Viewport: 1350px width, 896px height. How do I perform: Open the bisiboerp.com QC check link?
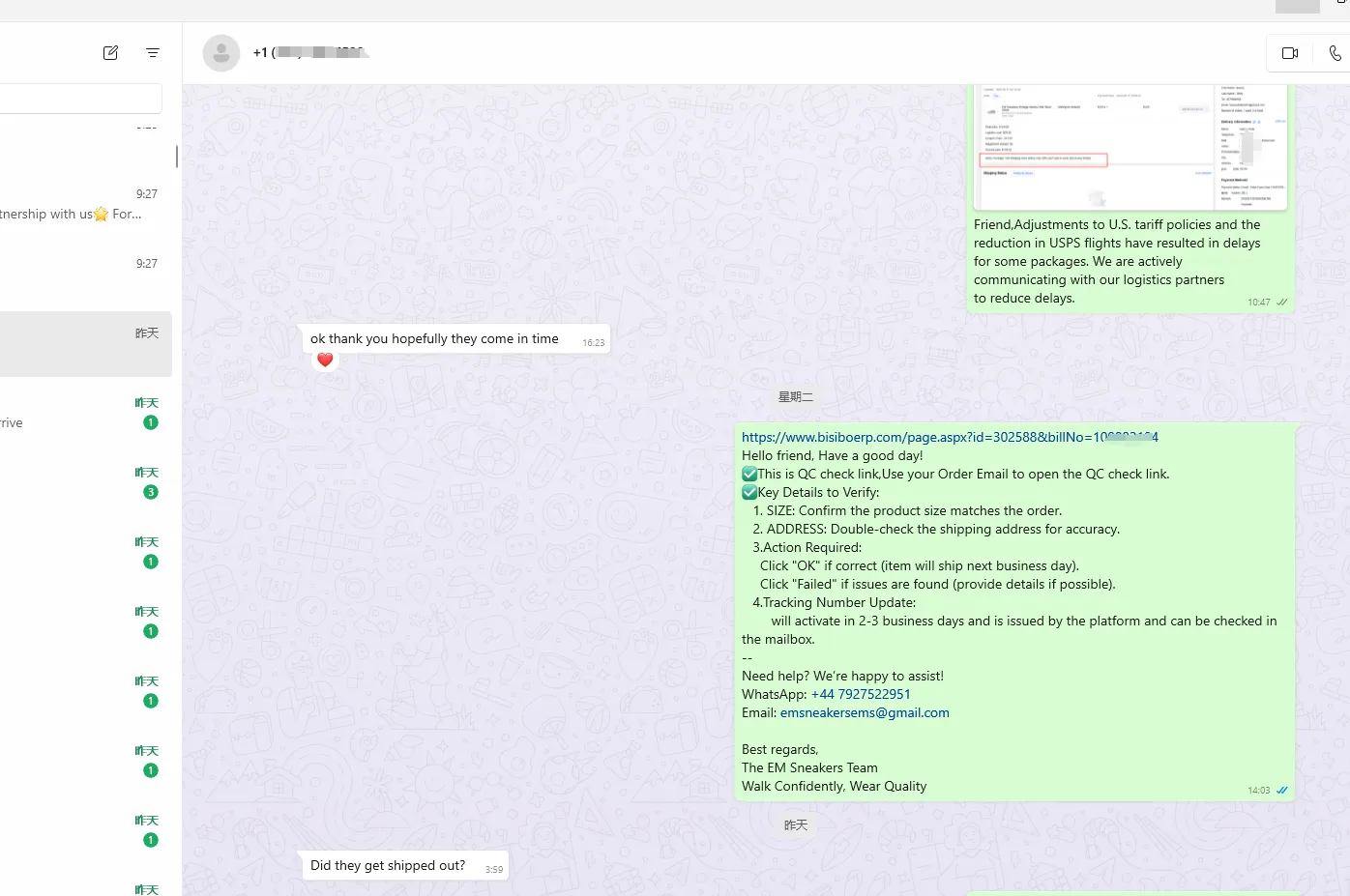click(950, 437)
